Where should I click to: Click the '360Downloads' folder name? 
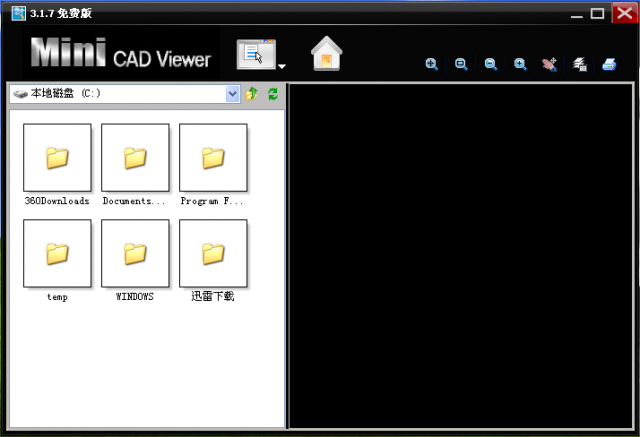click(x=57, y=201)
